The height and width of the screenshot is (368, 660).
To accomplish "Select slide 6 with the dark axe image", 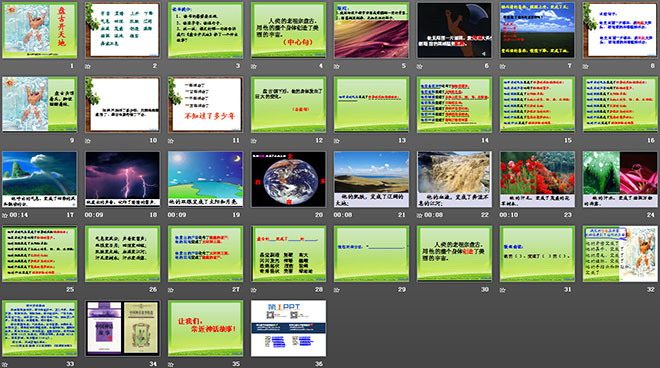I will pyautogui.click(x=454, y=30).
